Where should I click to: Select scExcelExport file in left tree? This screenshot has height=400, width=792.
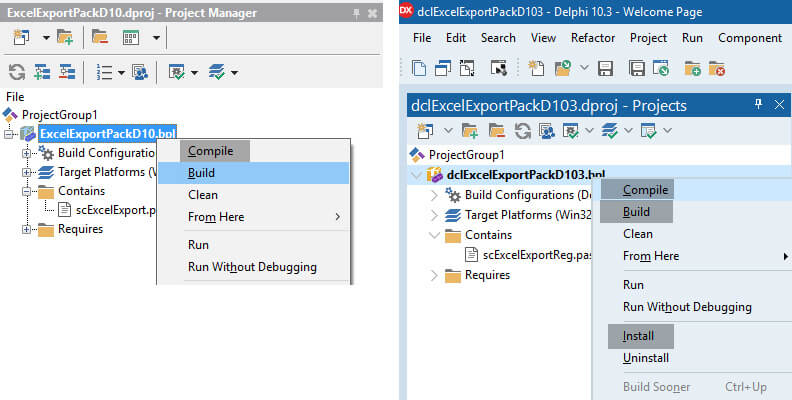[116, 210]
